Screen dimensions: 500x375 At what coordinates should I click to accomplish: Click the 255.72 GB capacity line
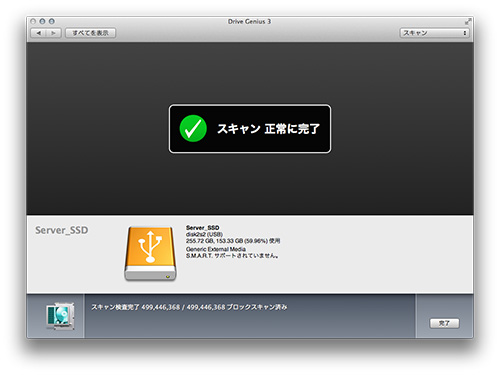[x=233, y=241]
